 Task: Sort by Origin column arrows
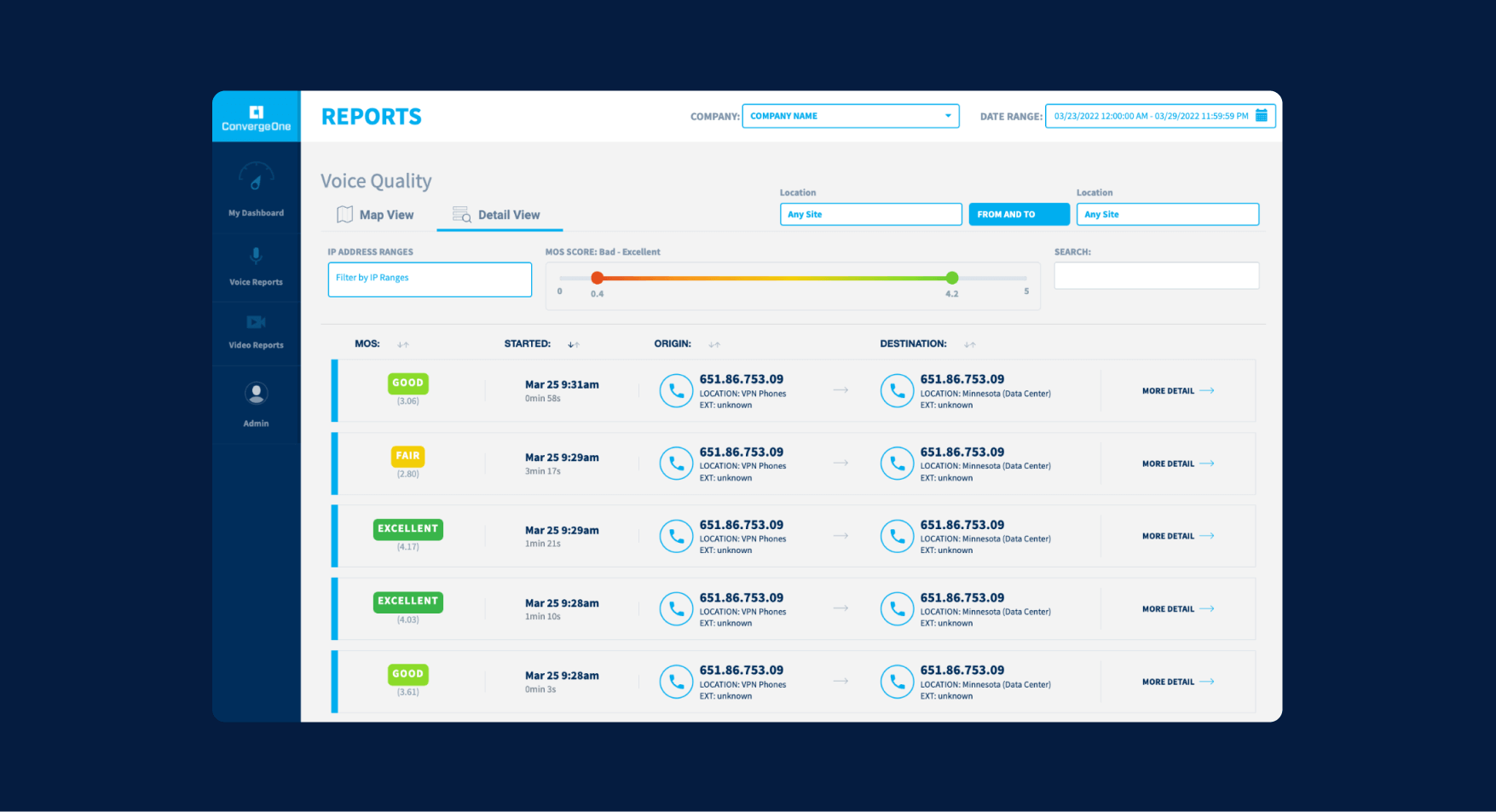pyautogui.click(x=714, y=344)
